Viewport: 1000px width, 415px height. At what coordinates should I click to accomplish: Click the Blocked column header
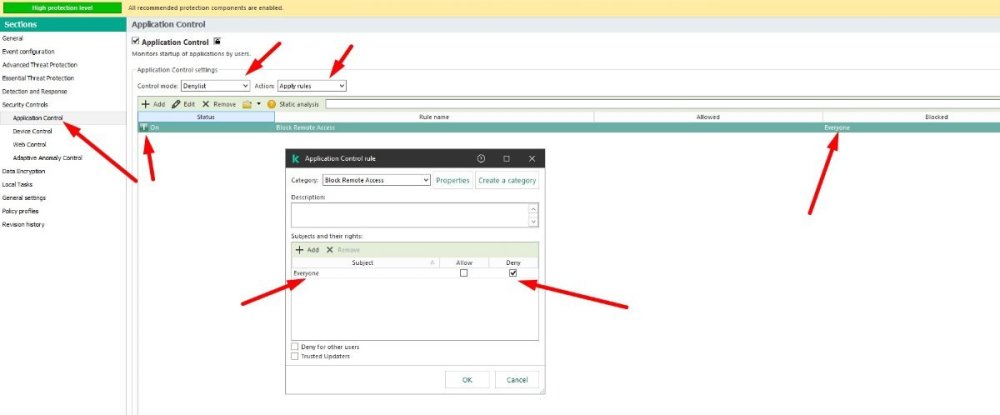911,117
